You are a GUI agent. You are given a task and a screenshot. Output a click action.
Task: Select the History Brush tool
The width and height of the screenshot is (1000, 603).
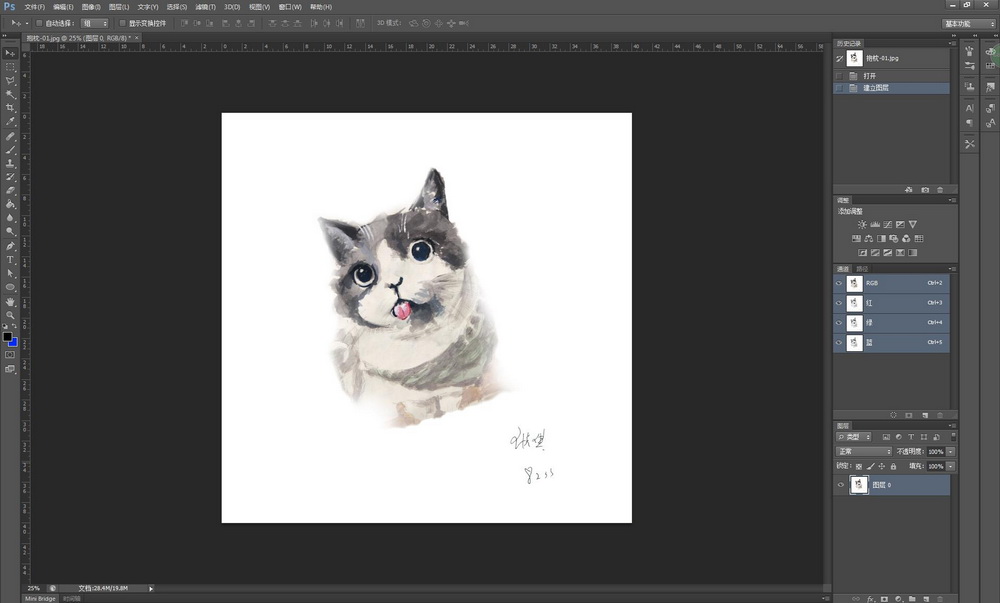[10, 177]
